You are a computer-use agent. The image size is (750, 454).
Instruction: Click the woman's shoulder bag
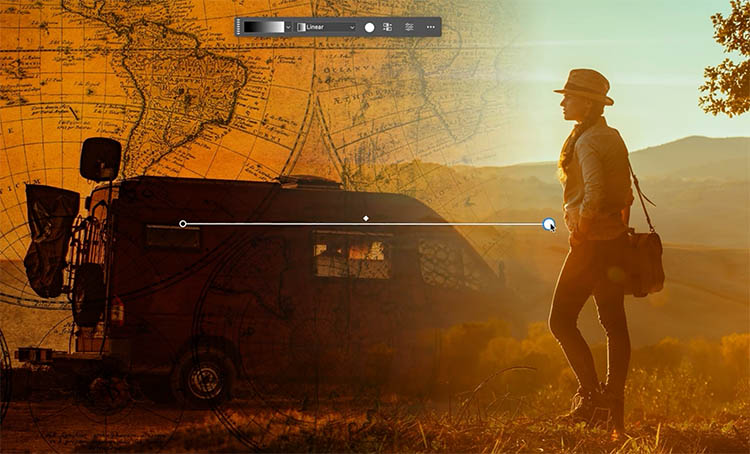644,260
